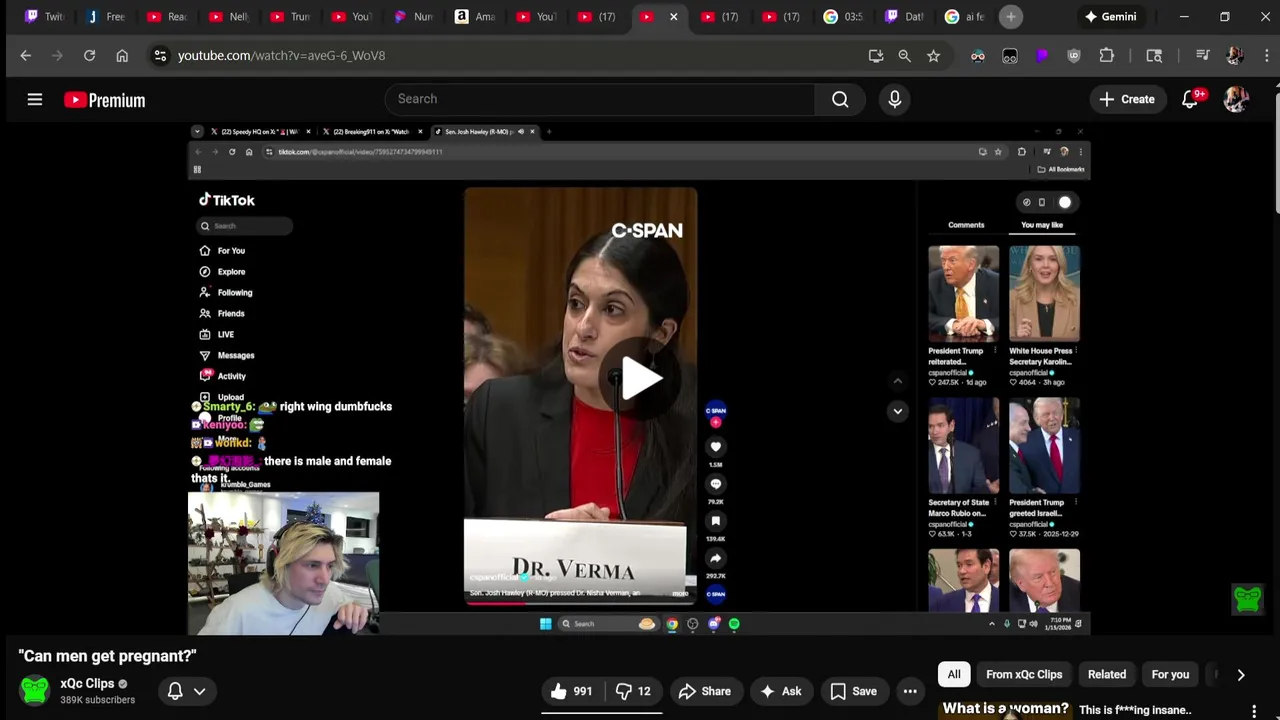
Task: Open zoom control in address bar
Action: pos(904,56)
